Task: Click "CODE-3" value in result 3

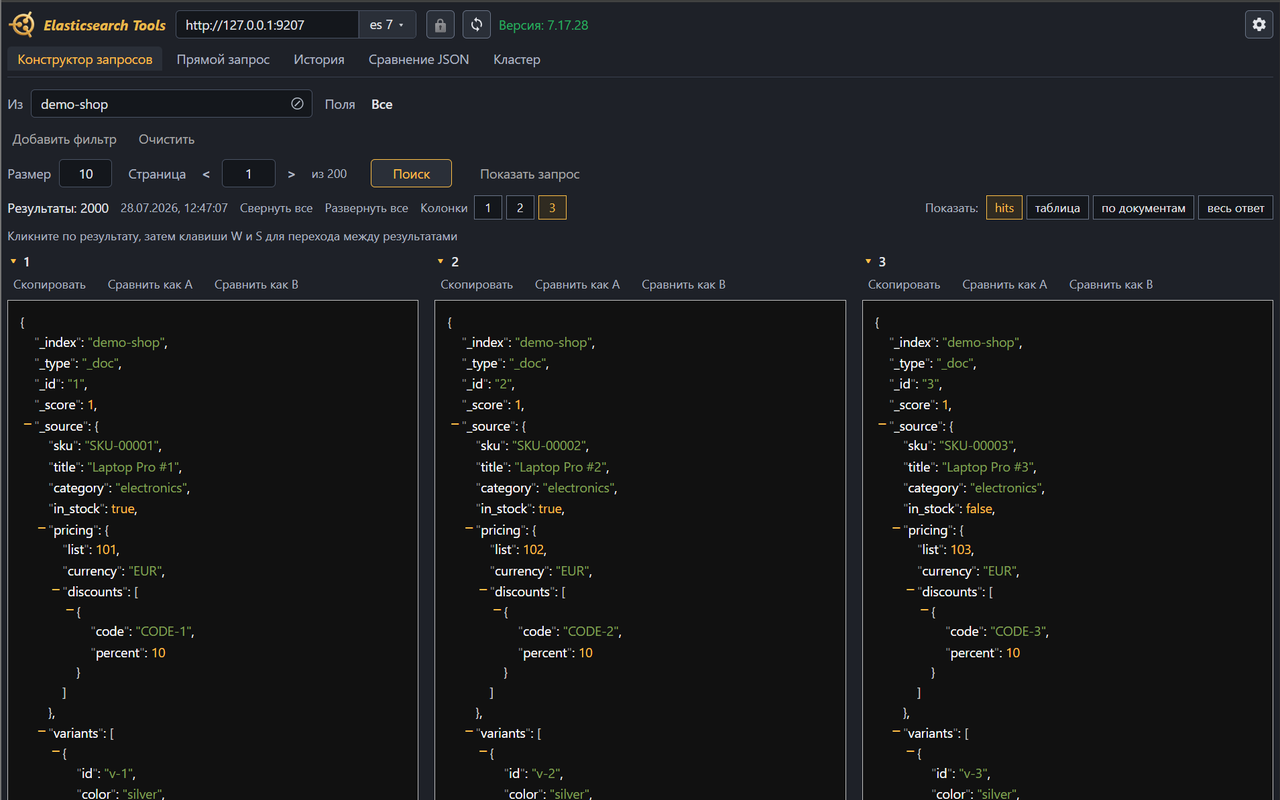Action: click(1020, 632)
